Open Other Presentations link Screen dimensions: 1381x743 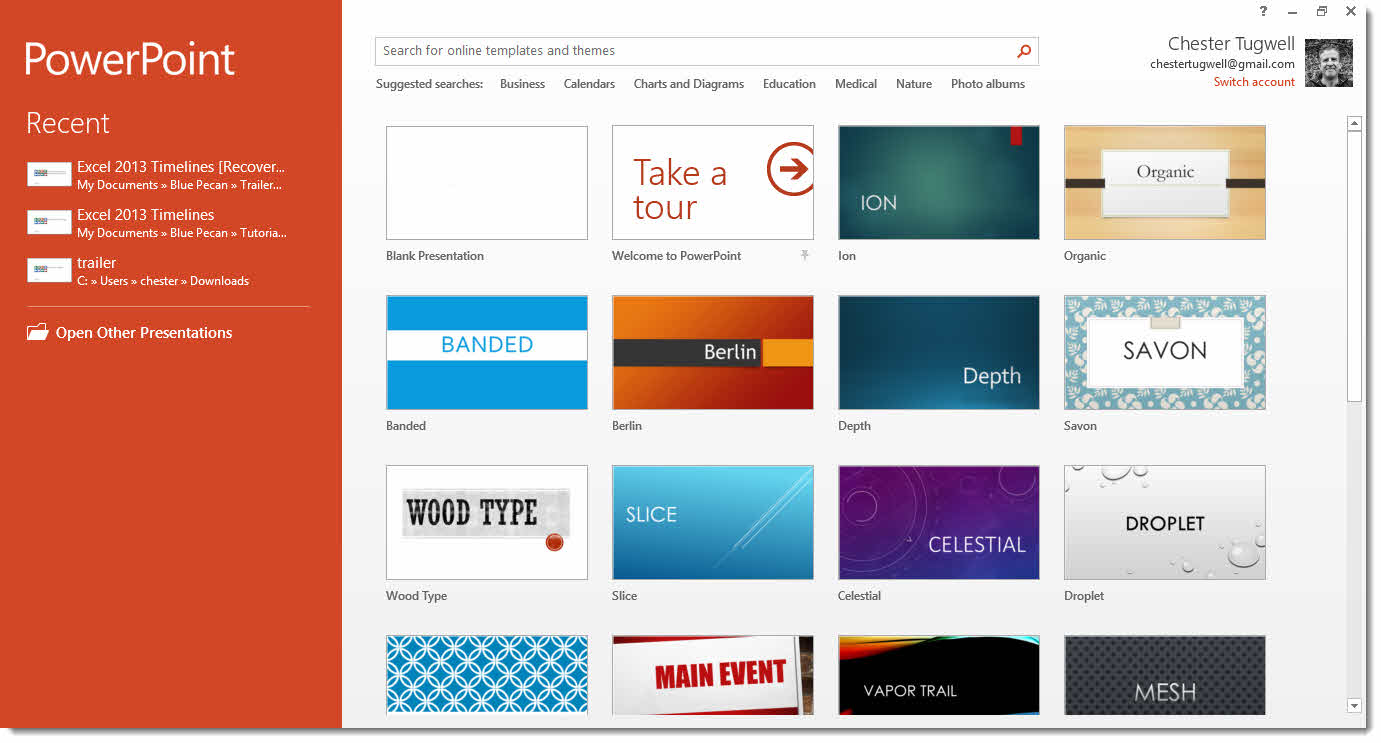(144, 333)
